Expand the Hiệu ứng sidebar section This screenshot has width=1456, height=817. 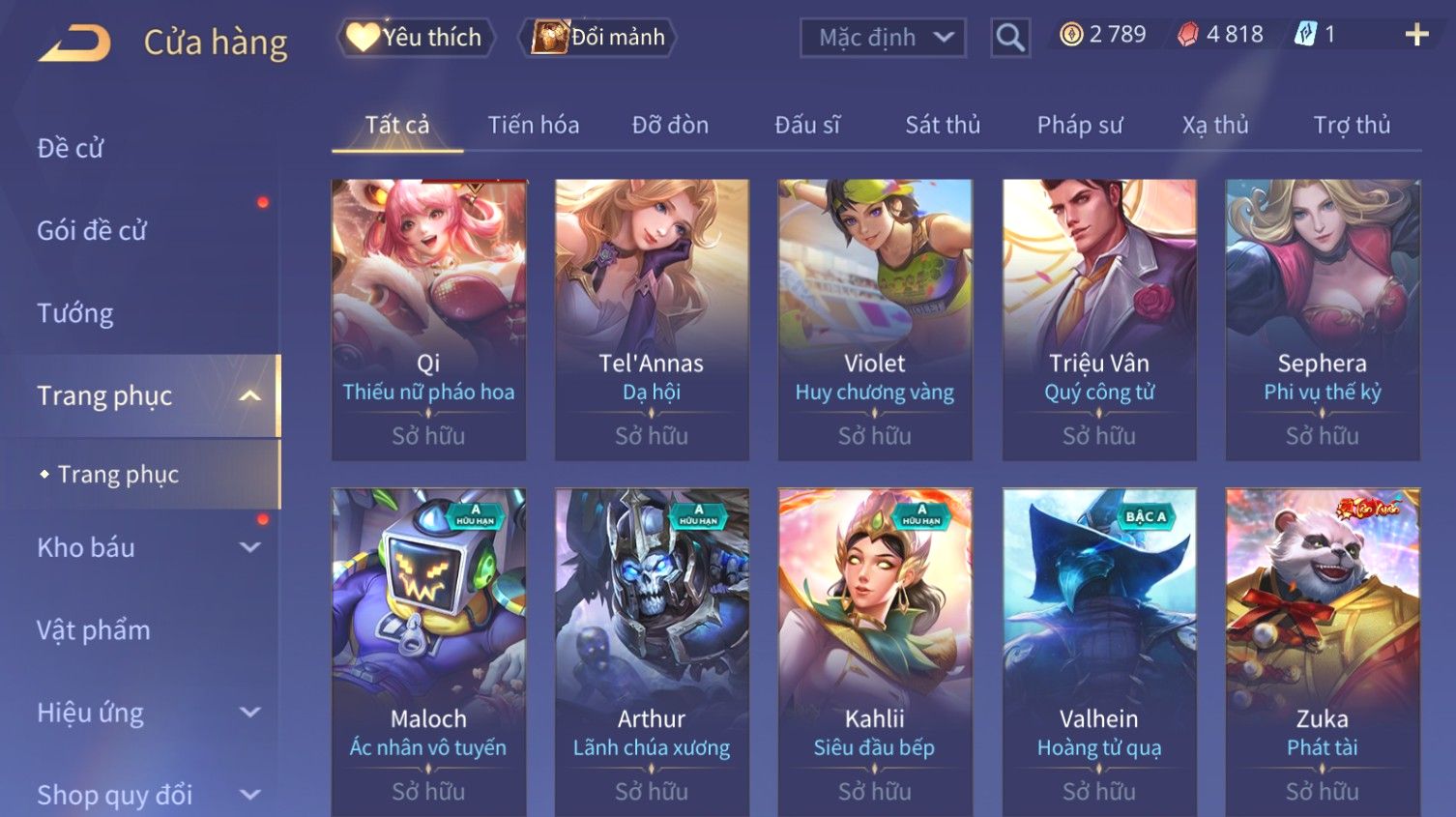[x=250, y=713]
